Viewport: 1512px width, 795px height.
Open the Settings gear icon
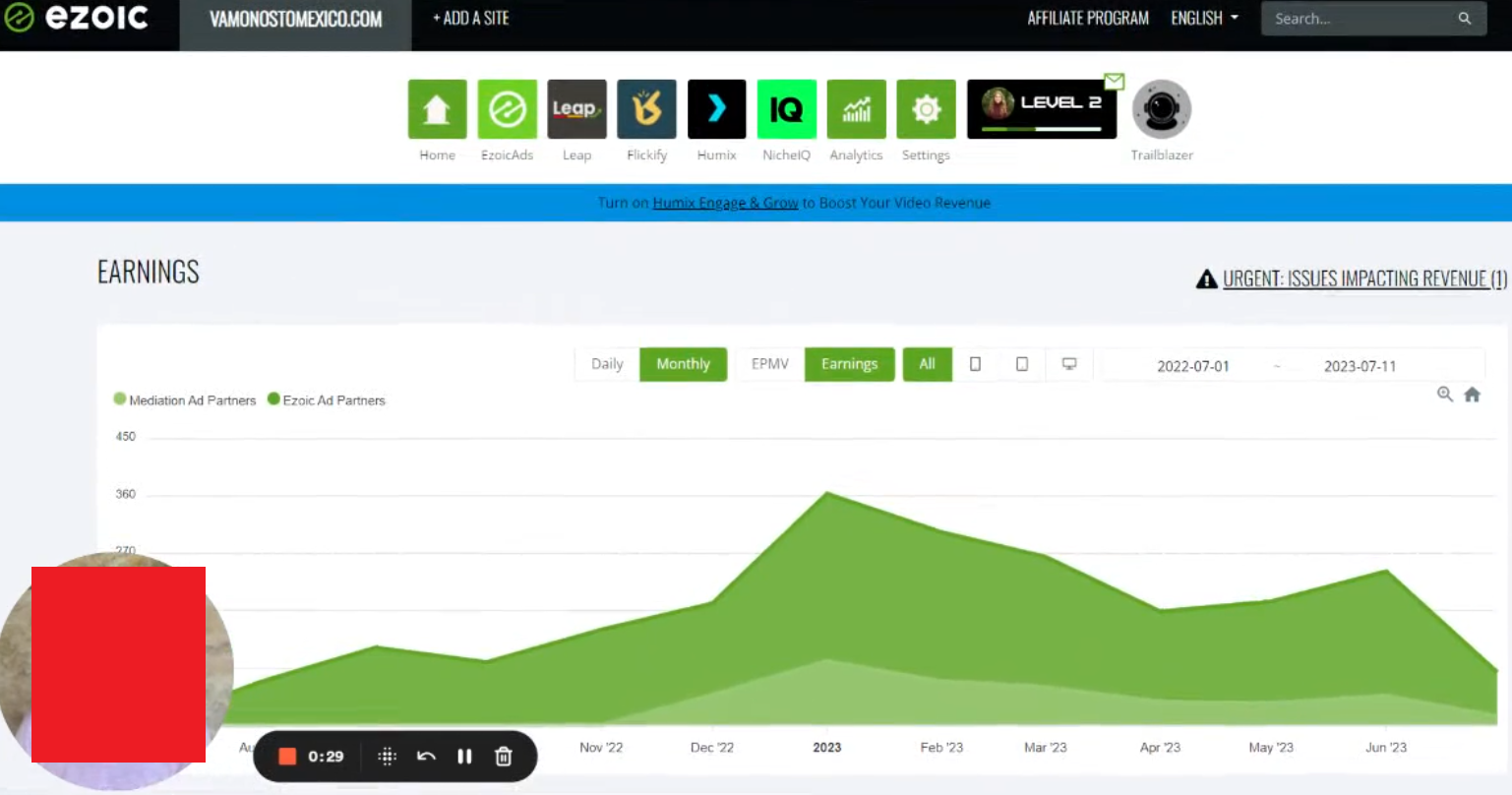[x=926, y=109]
